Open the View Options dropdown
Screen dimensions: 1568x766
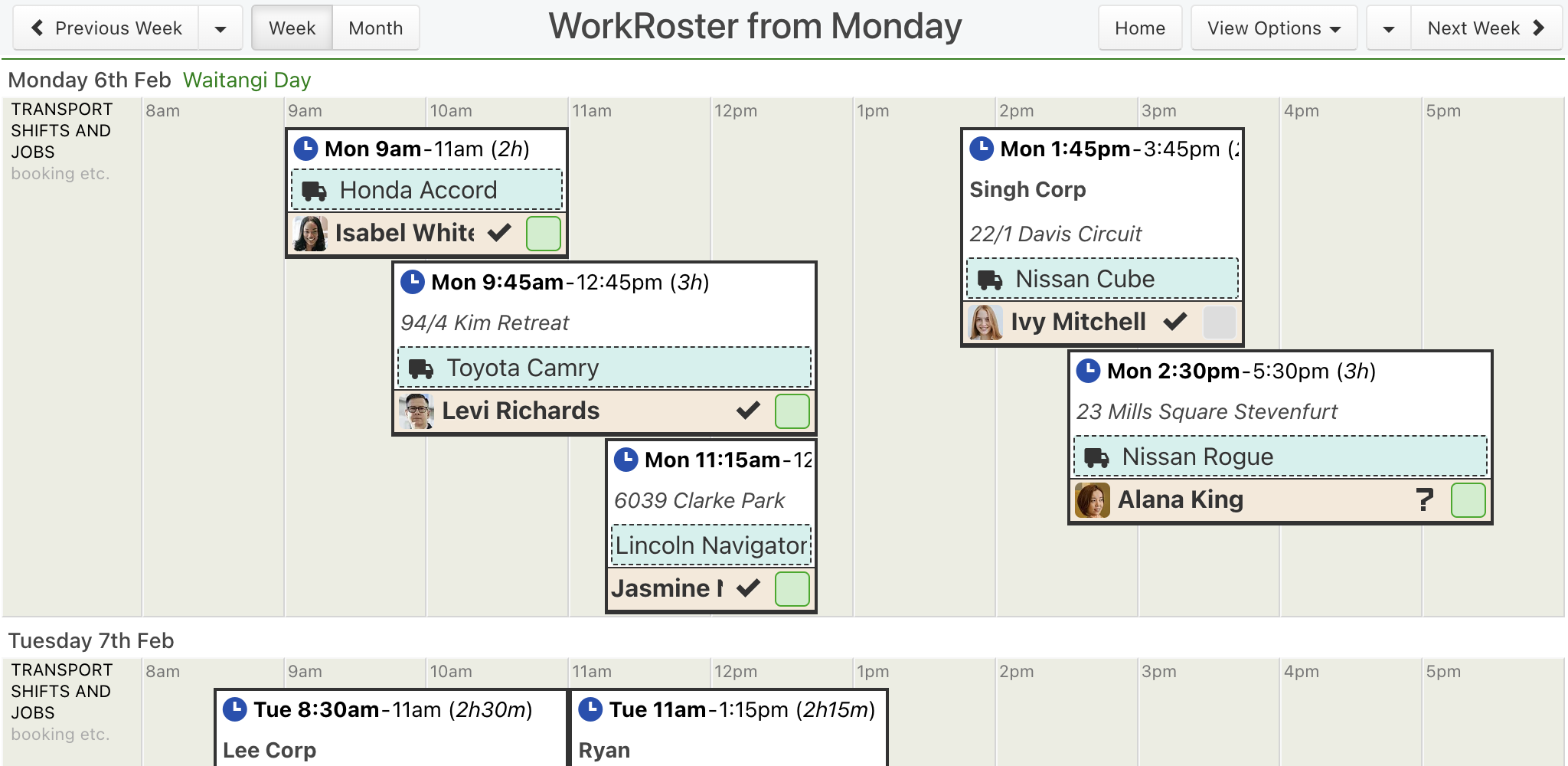pos(1274,28)
